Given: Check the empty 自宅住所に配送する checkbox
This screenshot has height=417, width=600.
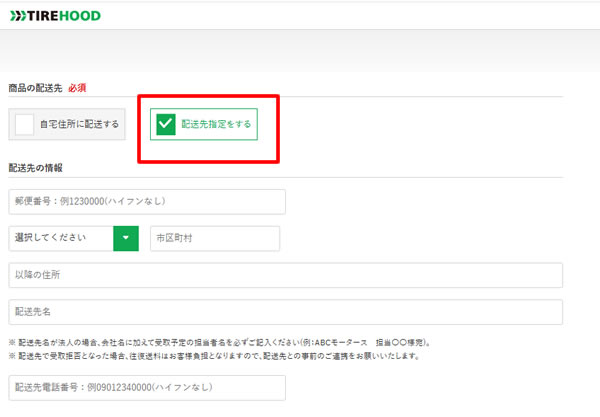Looking at the screenshot, I should click(x=24, y=124).
